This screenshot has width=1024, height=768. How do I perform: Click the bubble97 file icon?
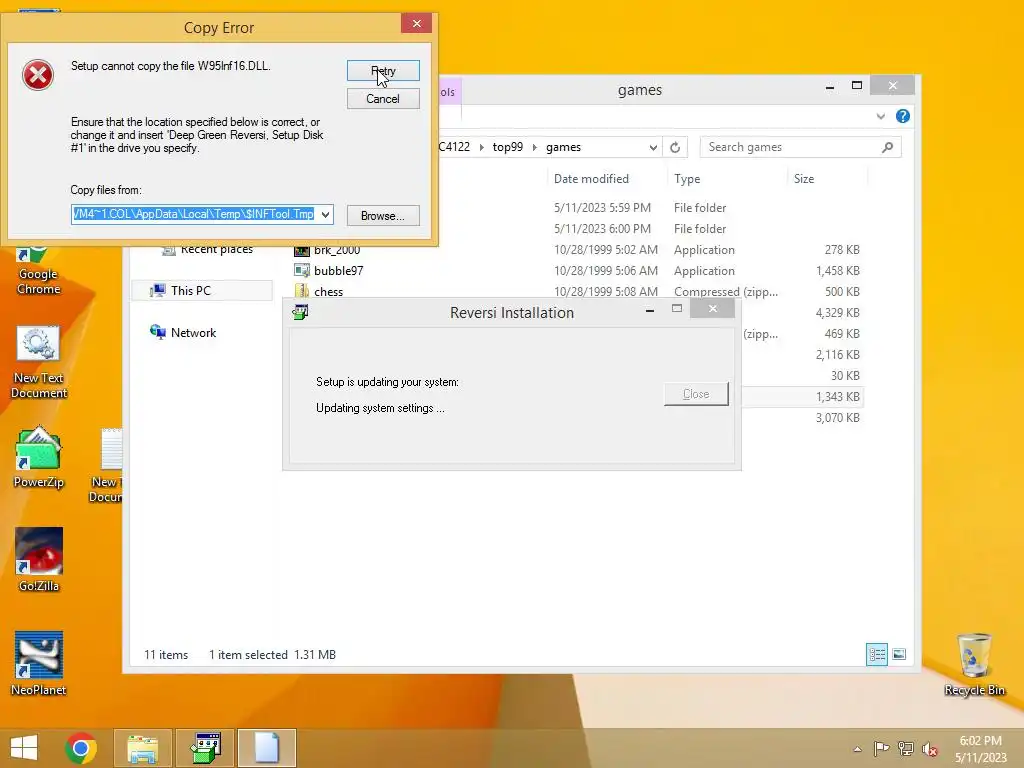click(x=302, y=270)
